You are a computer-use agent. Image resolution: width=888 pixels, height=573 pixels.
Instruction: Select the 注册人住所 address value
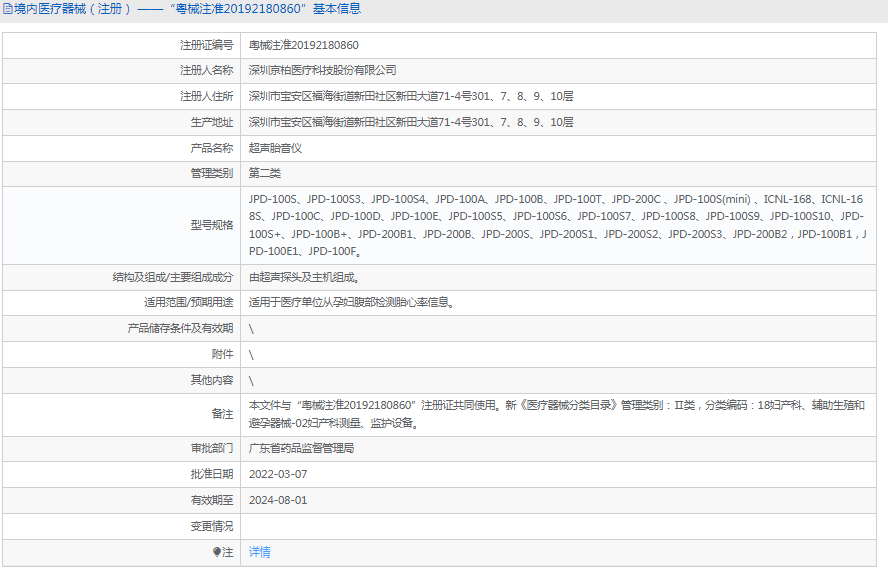411,96
